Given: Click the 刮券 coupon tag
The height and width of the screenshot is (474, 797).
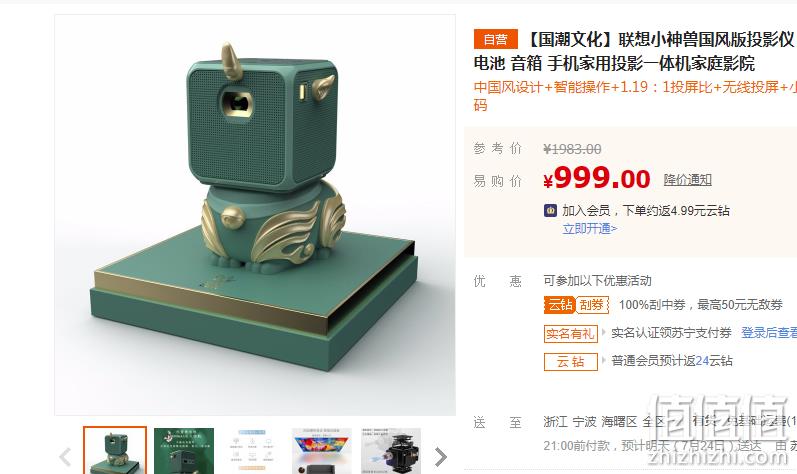Looking at the screenshot, I should pyautogui.click(x=592, y=305).
